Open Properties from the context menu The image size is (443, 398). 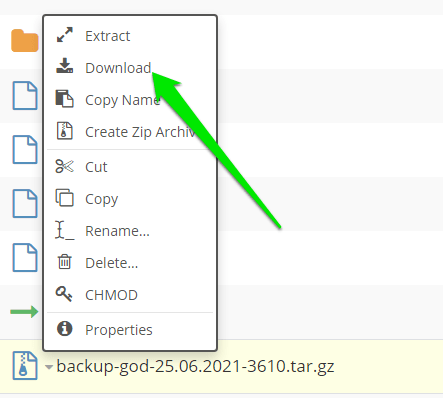click(x=130, y=330)
